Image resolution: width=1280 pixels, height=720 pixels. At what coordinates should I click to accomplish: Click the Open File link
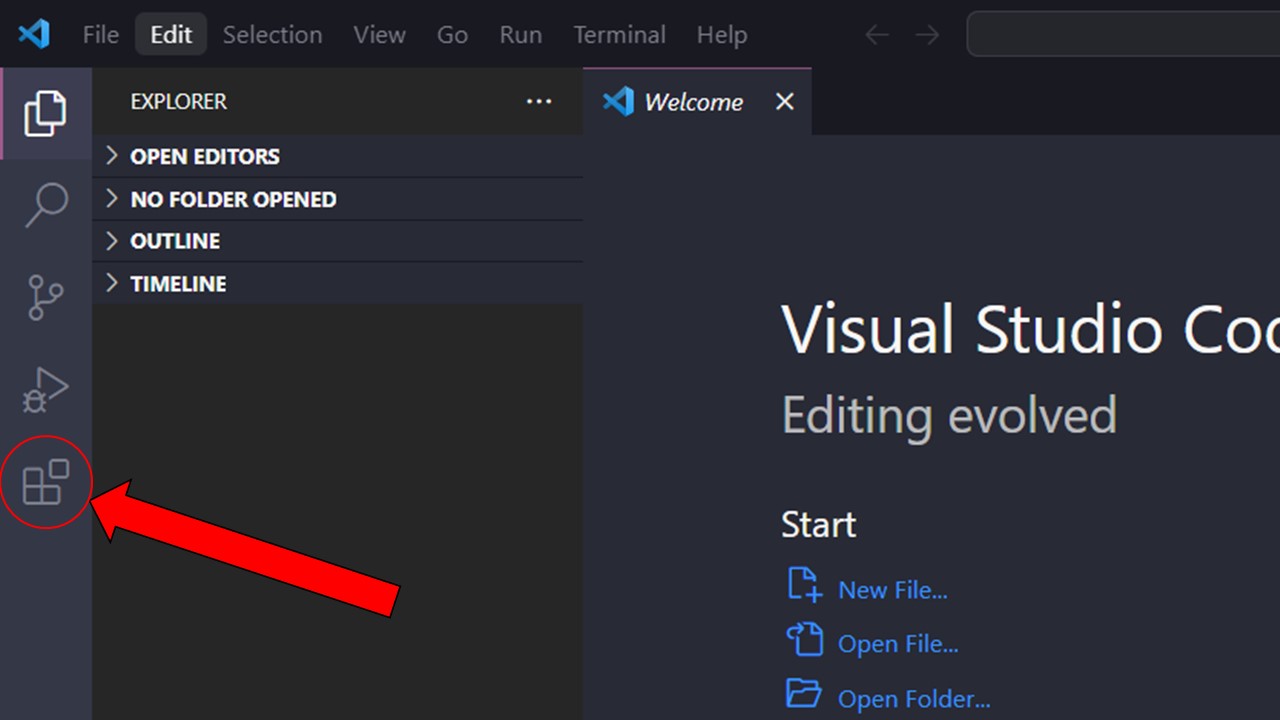click(897, 643)
